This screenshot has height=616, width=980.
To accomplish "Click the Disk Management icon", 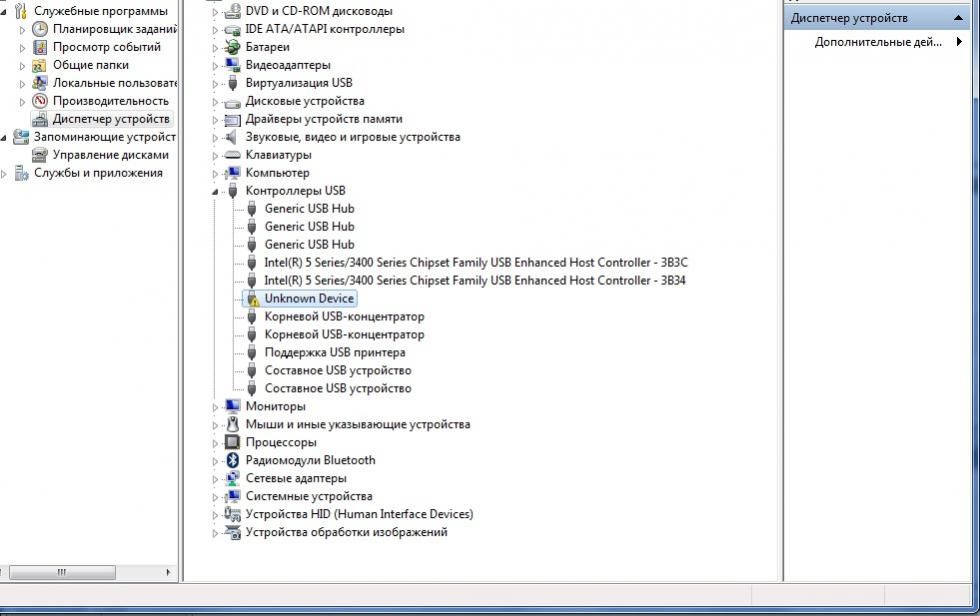I will tap(40, 155).
